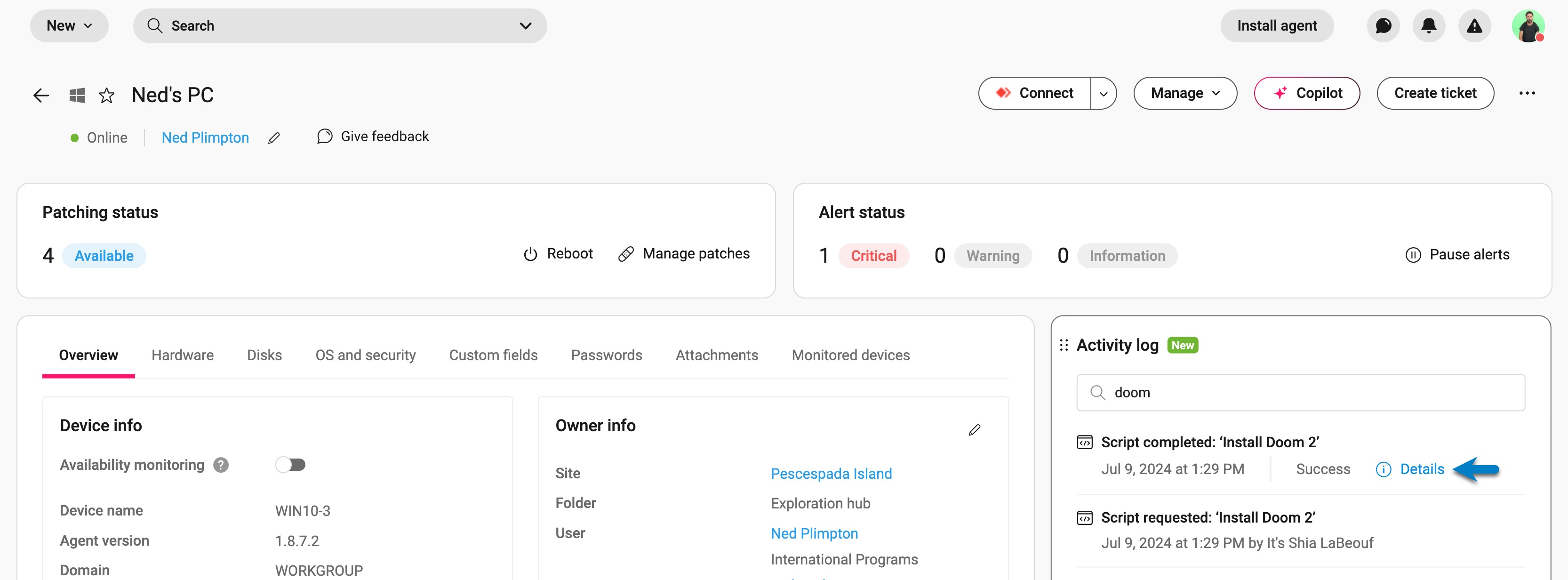Click the activity log search field containing 'doom'
Screen dimensions: 1568x580
pyautogui.click(x=1300, y=392)
